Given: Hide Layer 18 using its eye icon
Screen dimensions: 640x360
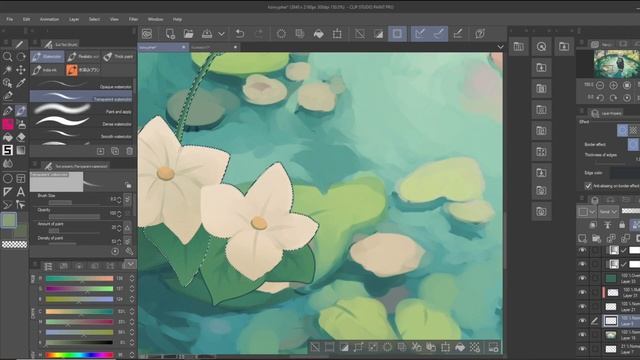Looking at the screenshot, I should click(582, 335).
